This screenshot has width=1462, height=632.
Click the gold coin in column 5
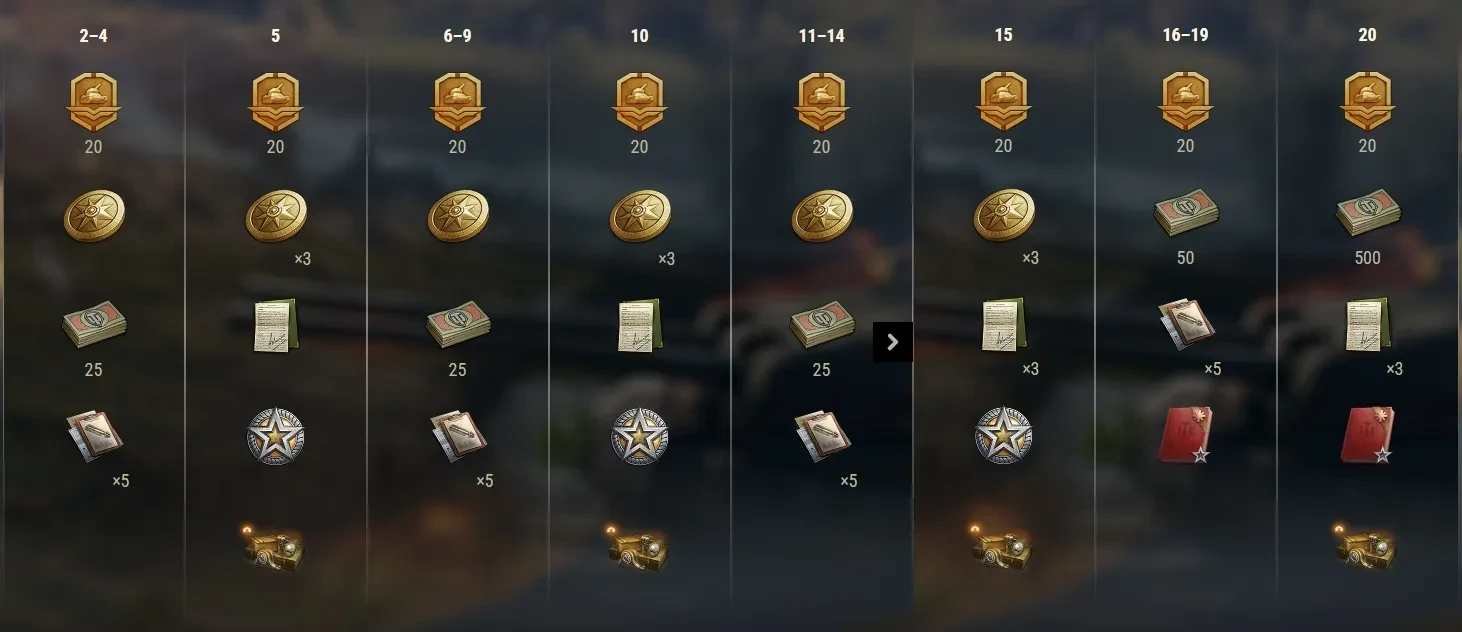point(276,216)
